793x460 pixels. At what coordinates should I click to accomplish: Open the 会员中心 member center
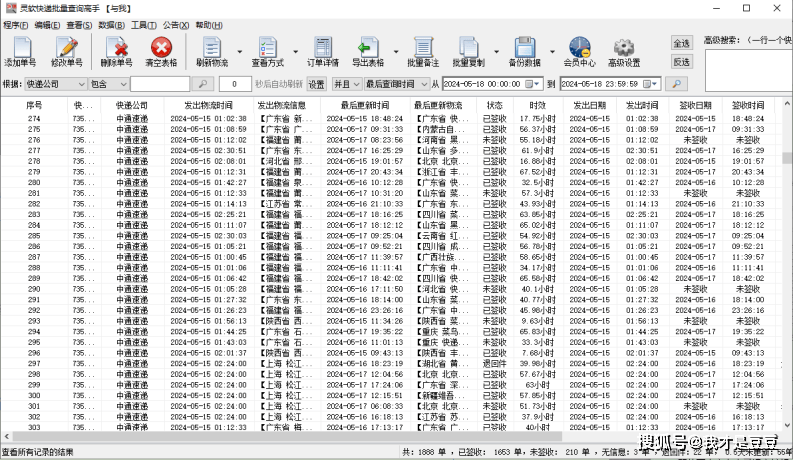[x=579, y=48]
